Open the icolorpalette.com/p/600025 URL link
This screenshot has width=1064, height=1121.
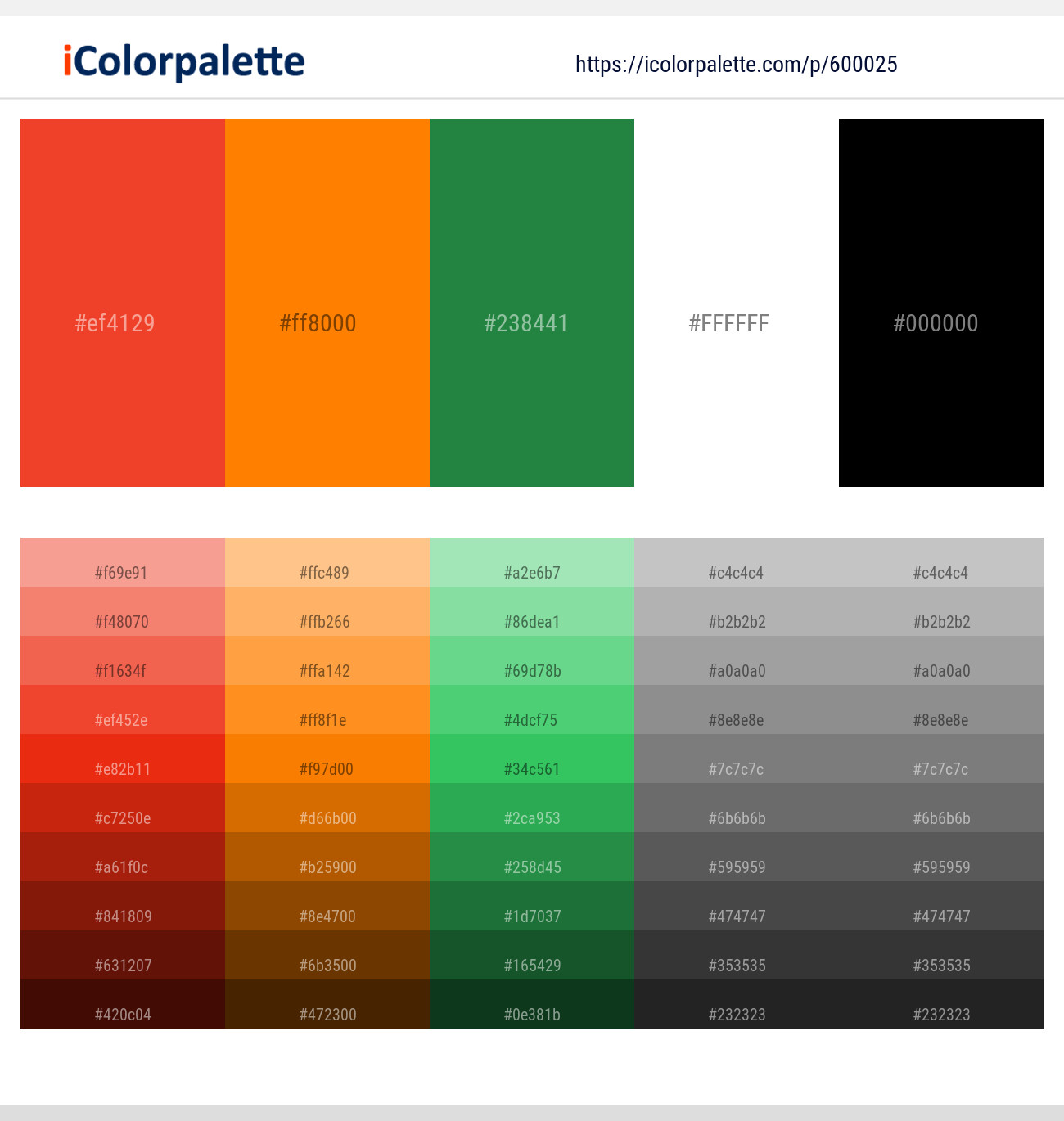(736, 65)
